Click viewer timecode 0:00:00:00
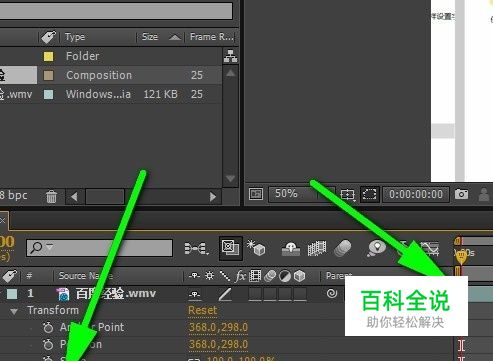Image resolution: width=493 pixels, height=361 pixels. pyautogui.click(x=416, y=194)
